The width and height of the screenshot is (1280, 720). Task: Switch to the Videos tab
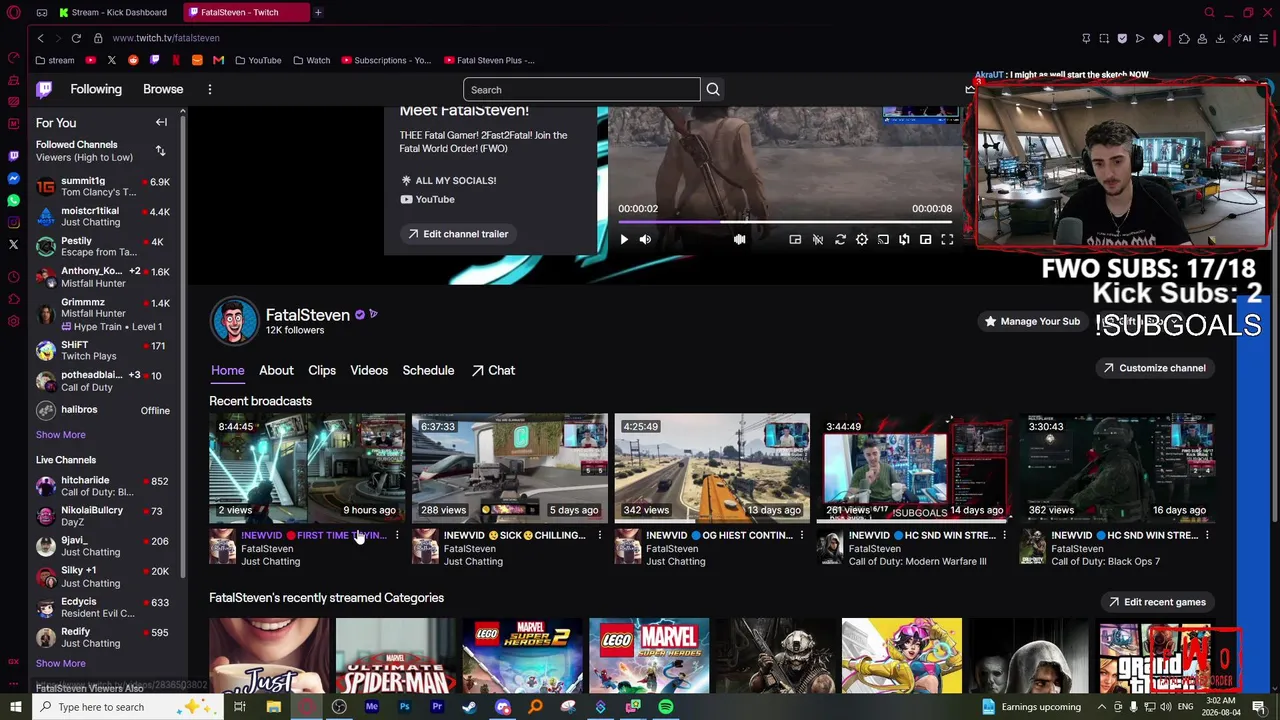(x=369, y=370)
